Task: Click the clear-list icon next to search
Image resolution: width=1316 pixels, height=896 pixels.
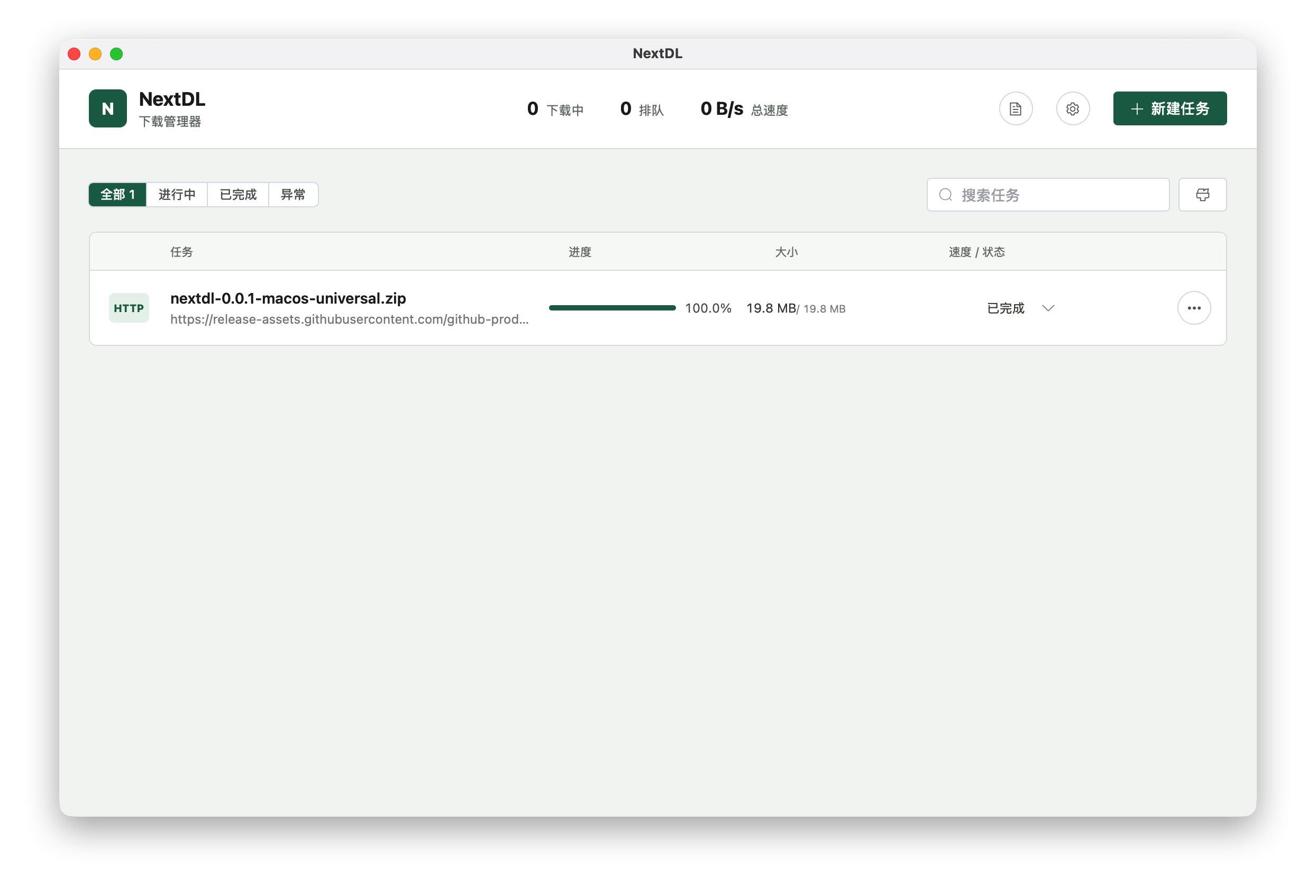Action: 1202,195
